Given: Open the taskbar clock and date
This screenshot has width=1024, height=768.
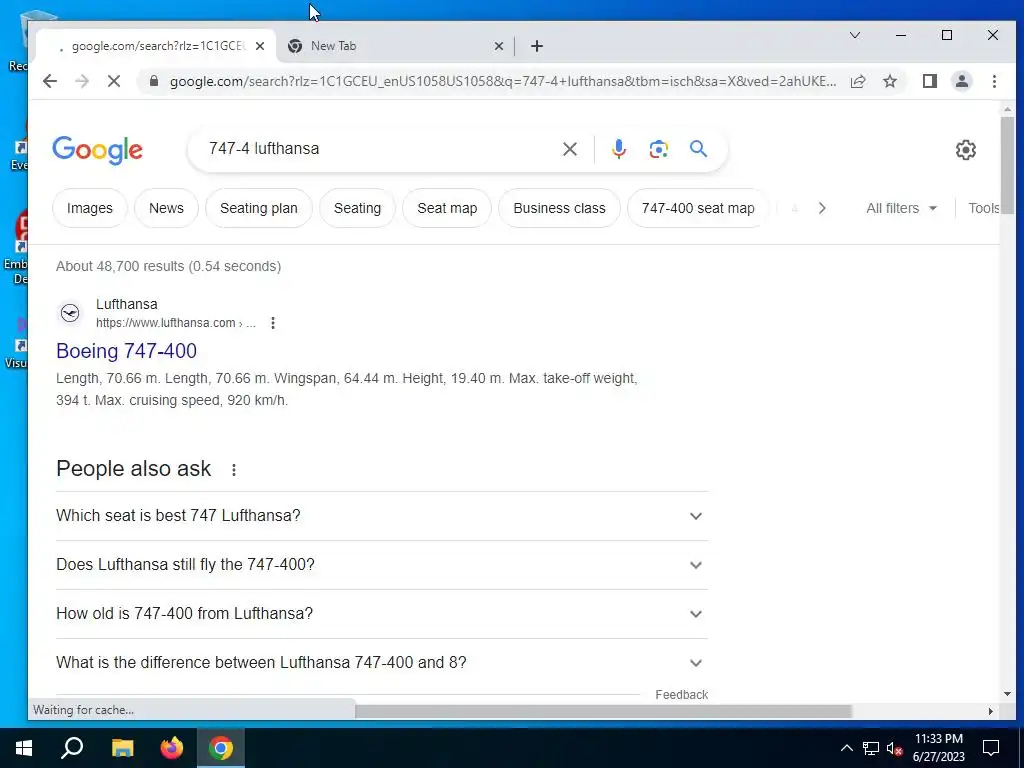Looking at the screenshot, I should pos(938,748).
